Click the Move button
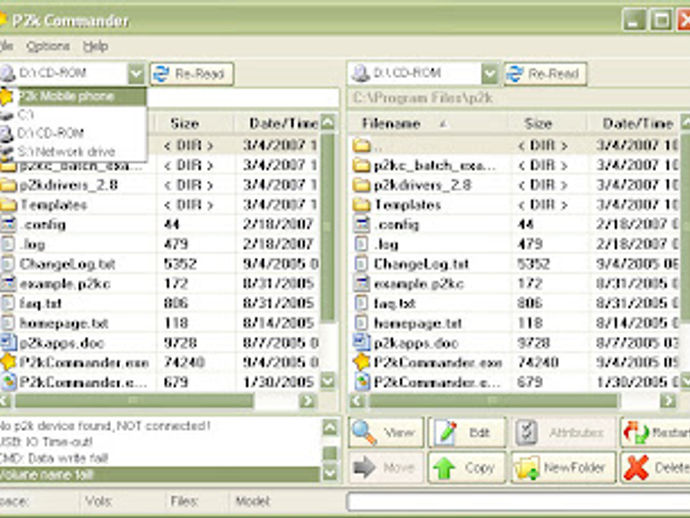This screenshot has width=690, height=518. (x=386, y=467)
